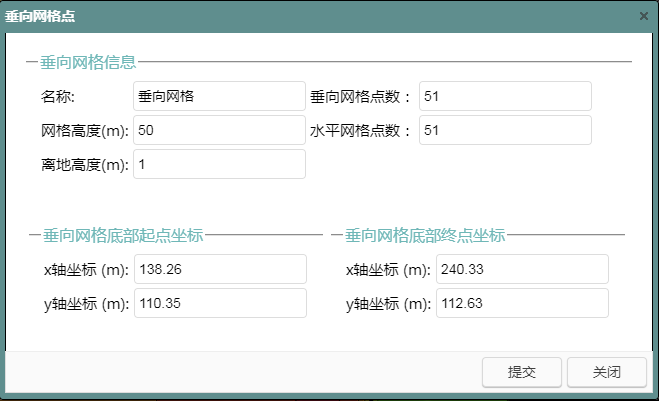
Task: Click start point y轴坐标 field showing 110.35
Action: pos(220,303)
